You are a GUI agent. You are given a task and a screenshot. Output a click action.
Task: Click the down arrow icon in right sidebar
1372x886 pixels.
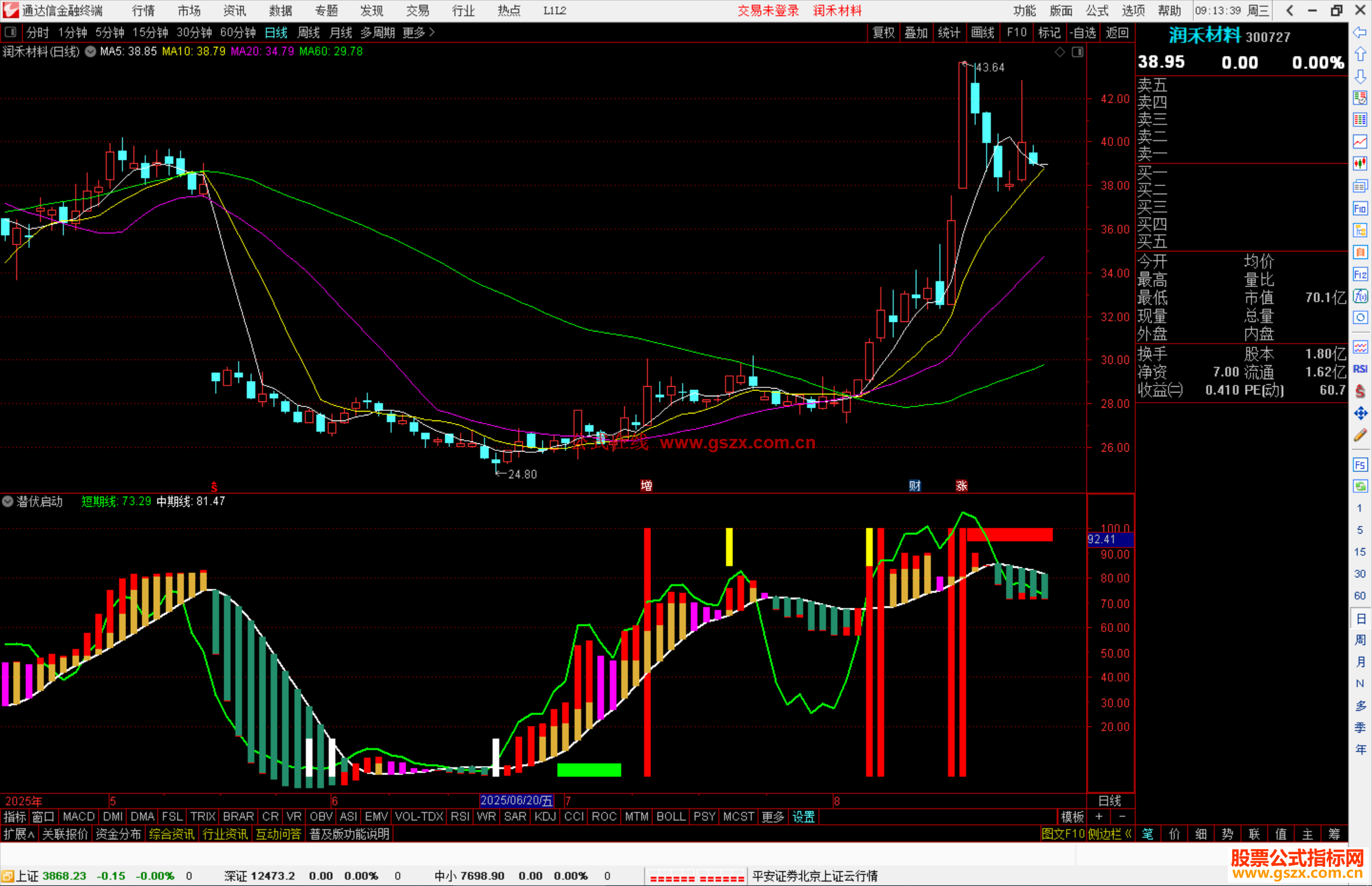(x=1360, y=76)
